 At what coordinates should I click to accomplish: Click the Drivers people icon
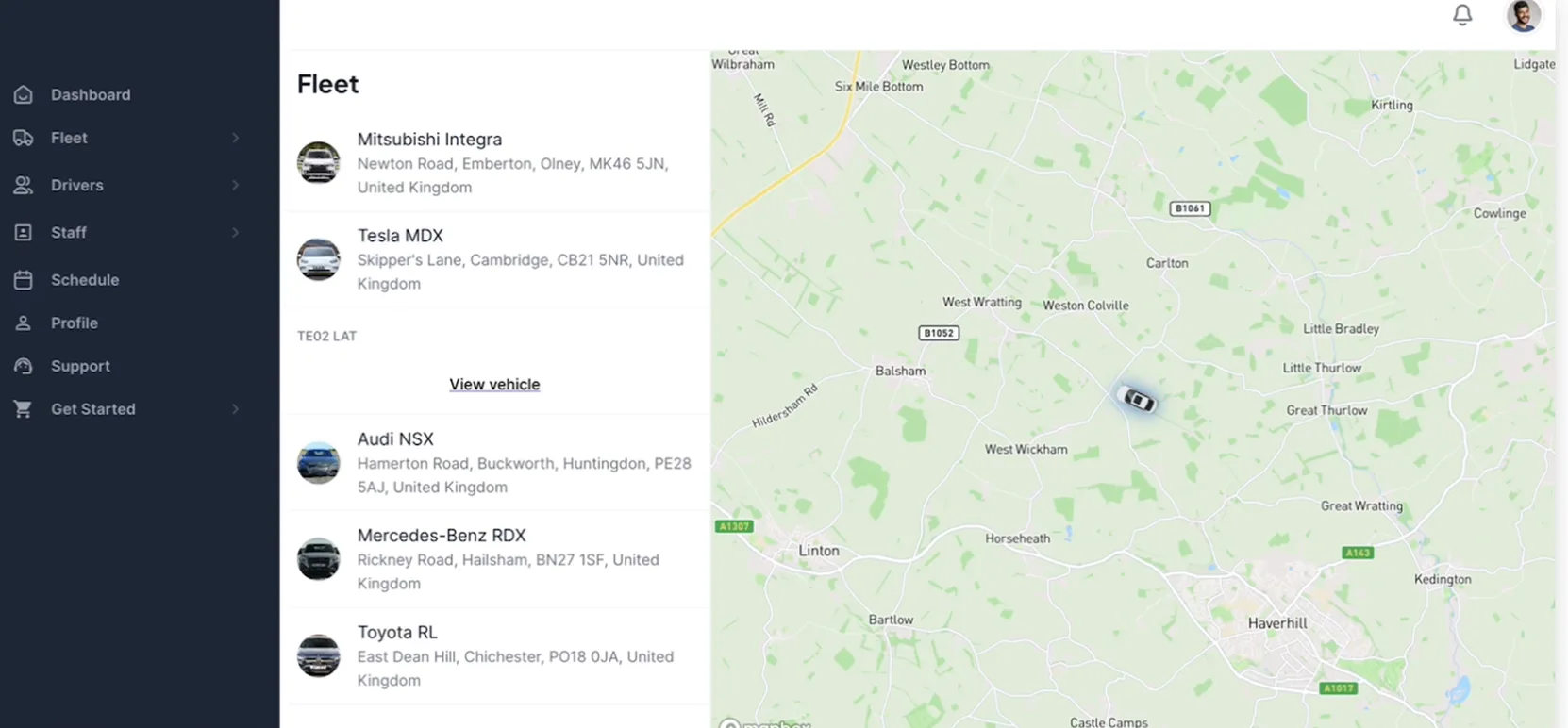(24, 185)
